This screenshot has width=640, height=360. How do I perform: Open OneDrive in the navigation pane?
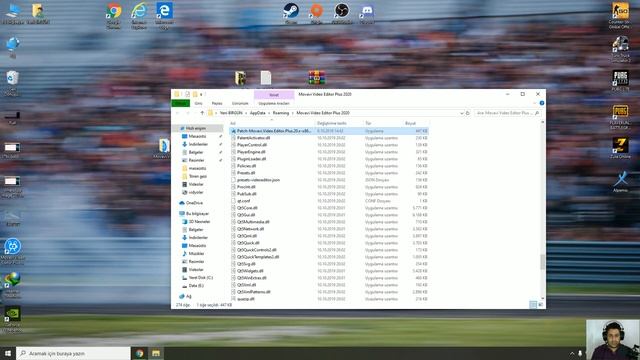pyautogui.click(x=194, y=203)
